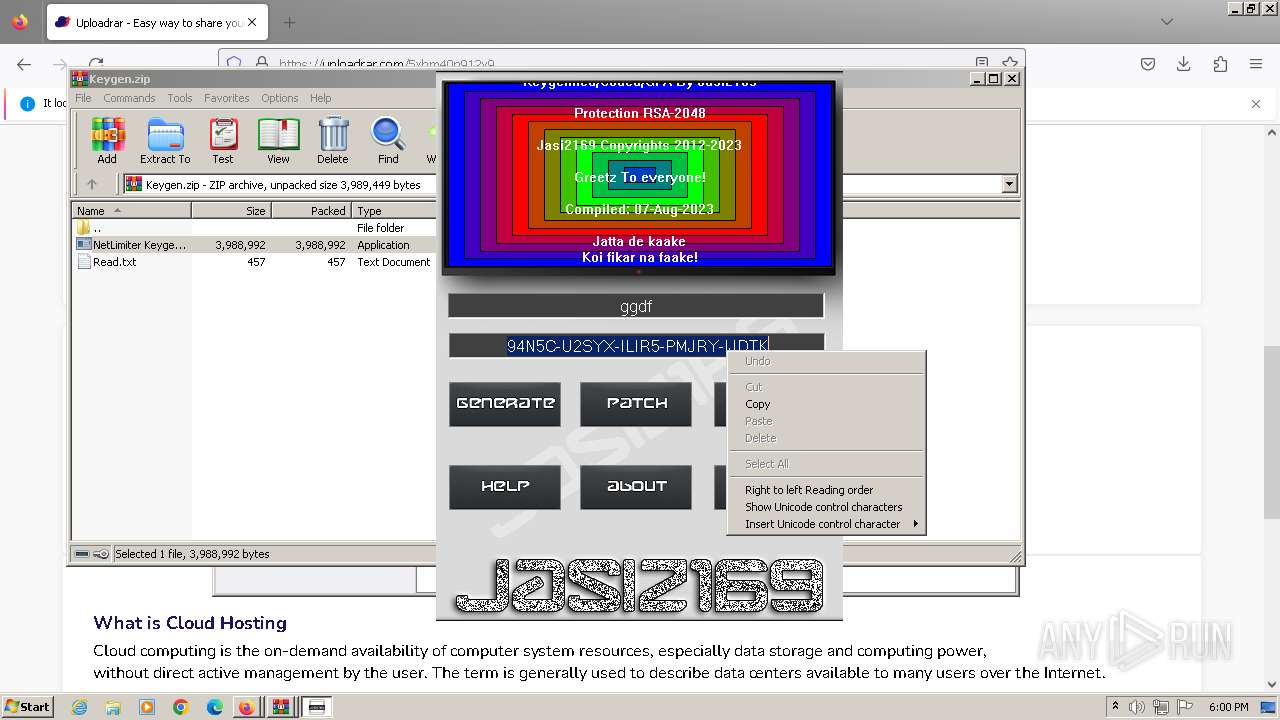The width and height of the screenshot is (1280, 720).
Task: Launch Google Chrome from taskbar
Action: [x=181, y=707]
